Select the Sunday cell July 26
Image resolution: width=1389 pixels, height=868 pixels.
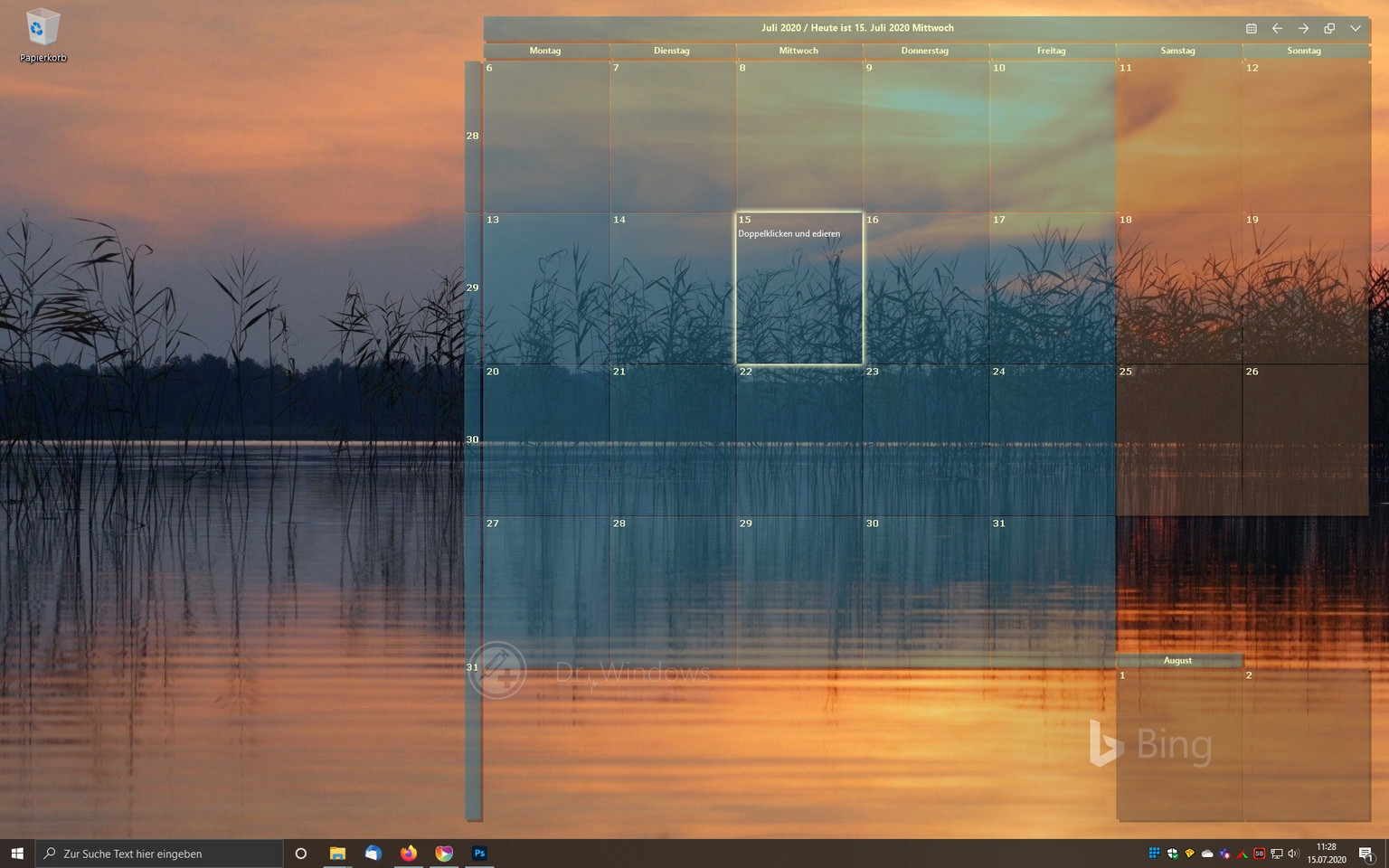pos(1306,440)
